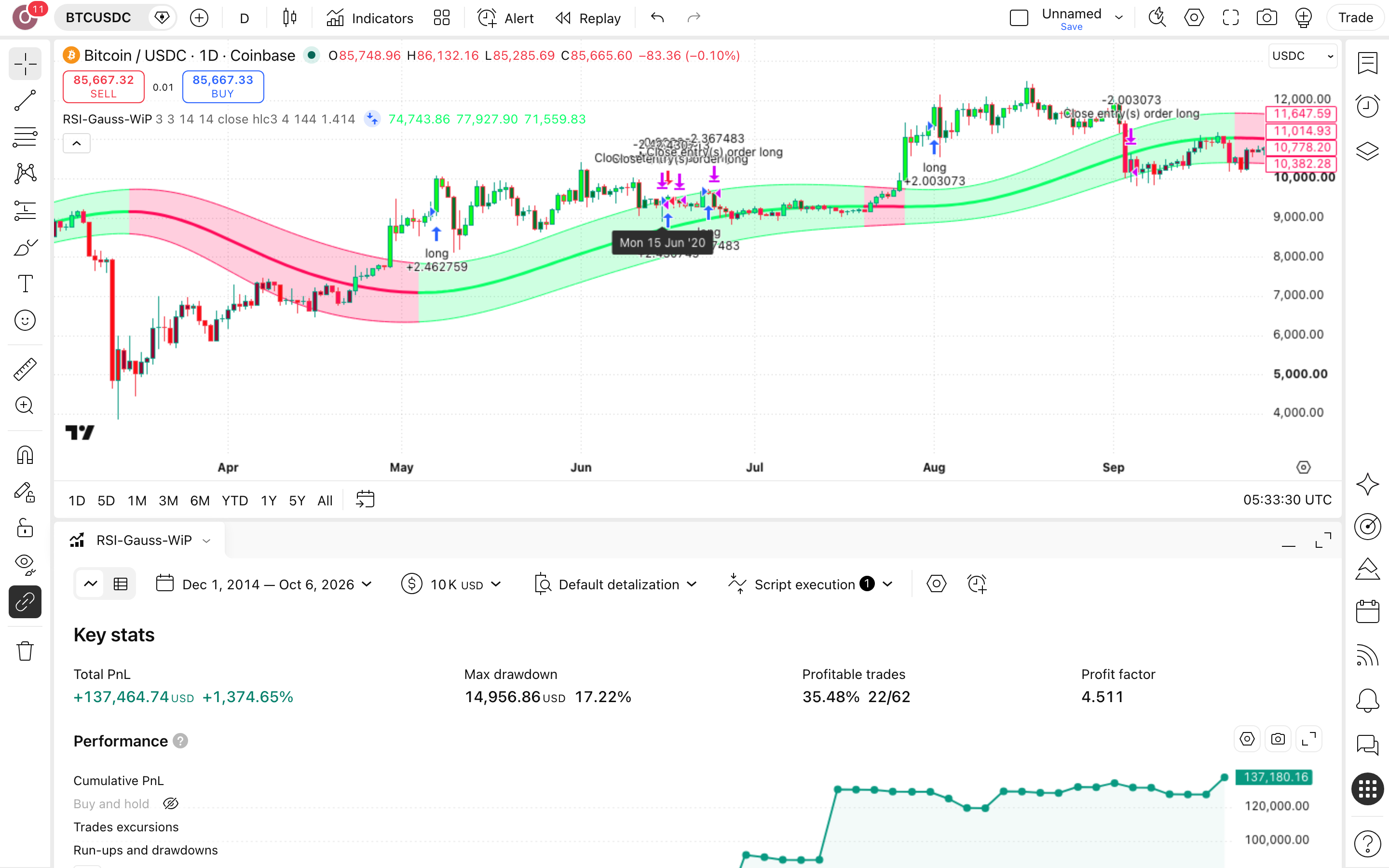Open the emoji icons tool

pos(25,320)
